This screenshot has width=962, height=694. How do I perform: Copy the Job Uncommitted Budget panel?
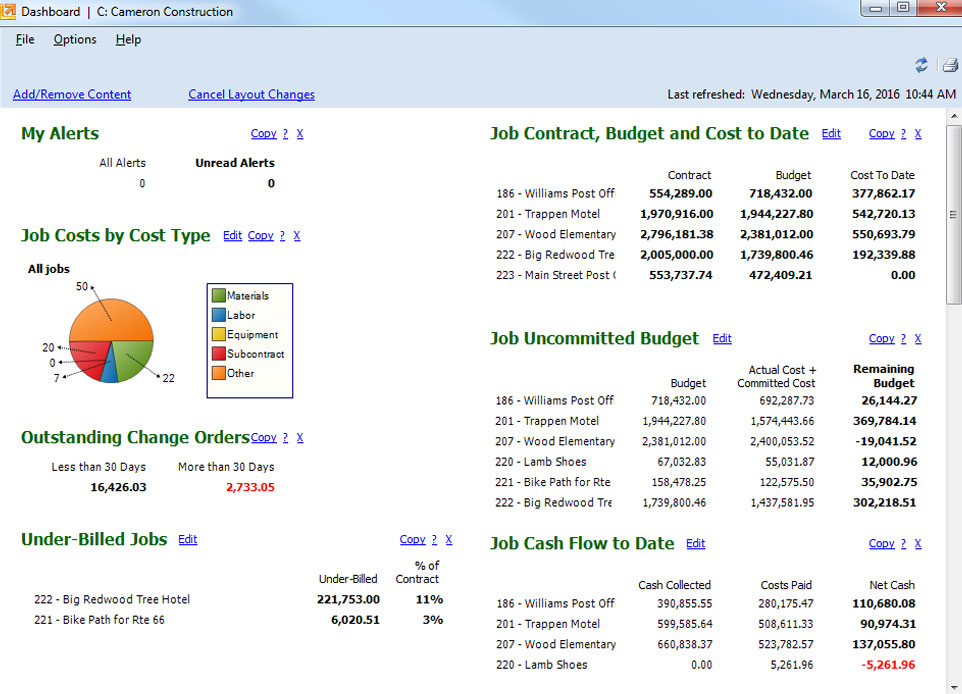(x=882, y=338)
